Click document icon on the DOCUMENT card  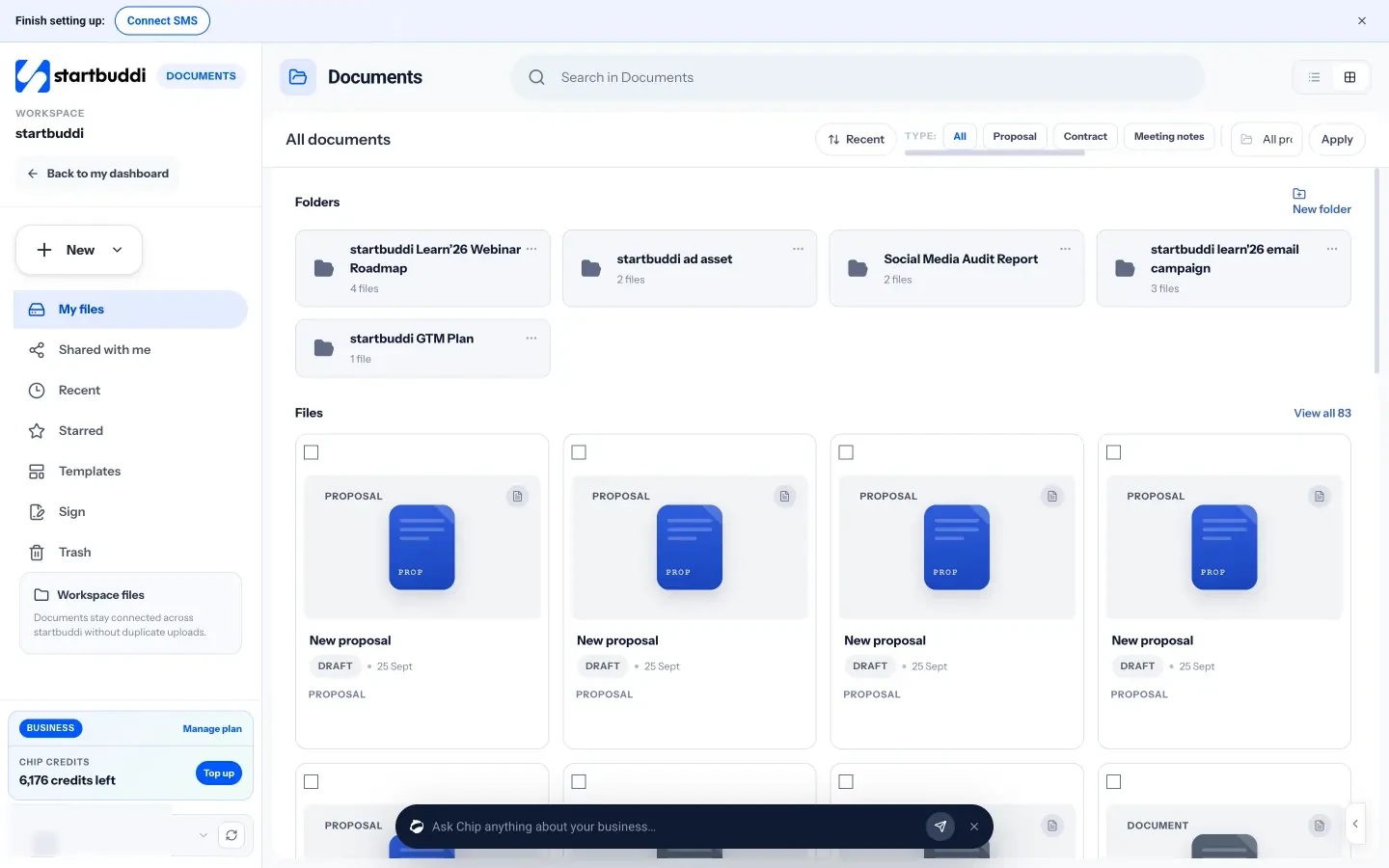(1320, 826)
